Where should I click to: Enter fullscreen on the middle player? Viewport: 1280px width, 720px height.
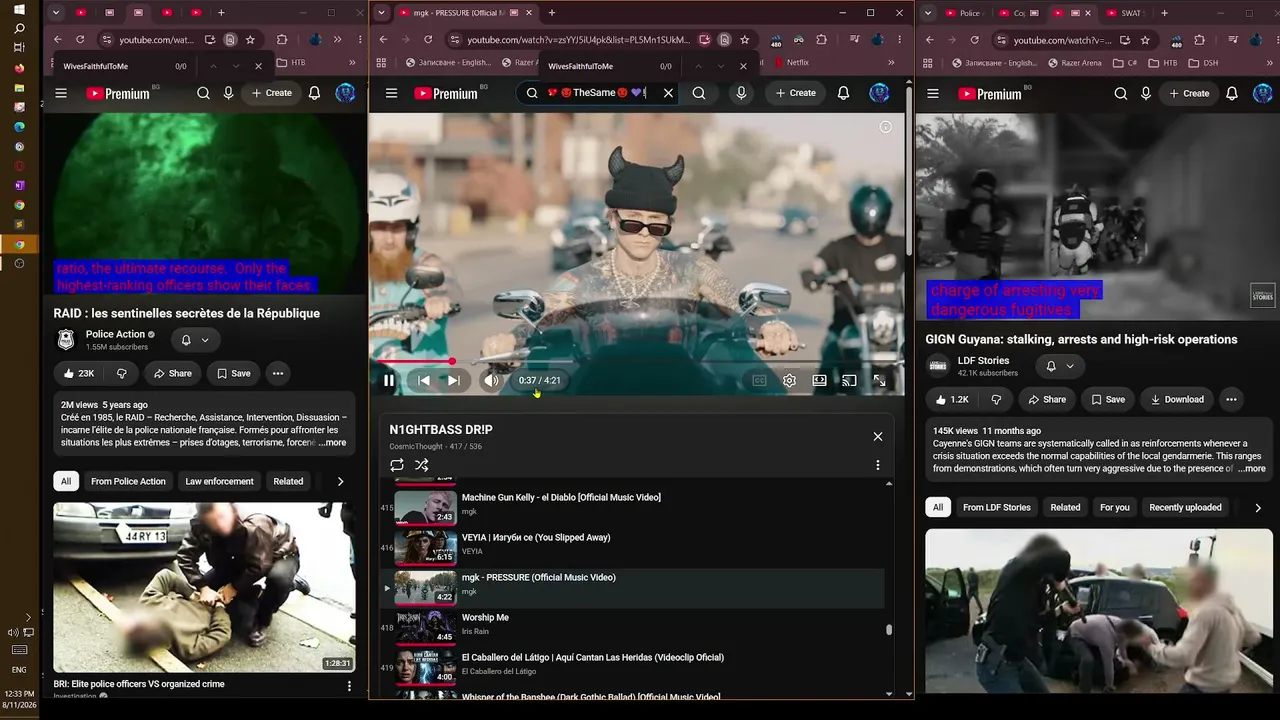point(879,380)
